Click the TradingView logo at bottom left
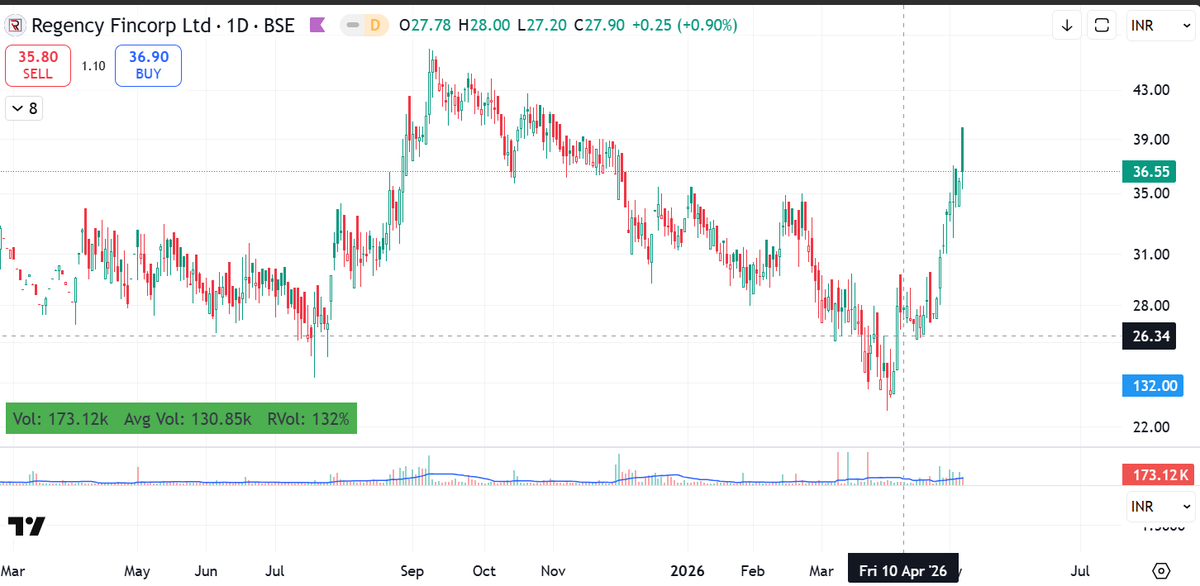Viewport: 1200px width, 586px height. click(x=26, y=526)
